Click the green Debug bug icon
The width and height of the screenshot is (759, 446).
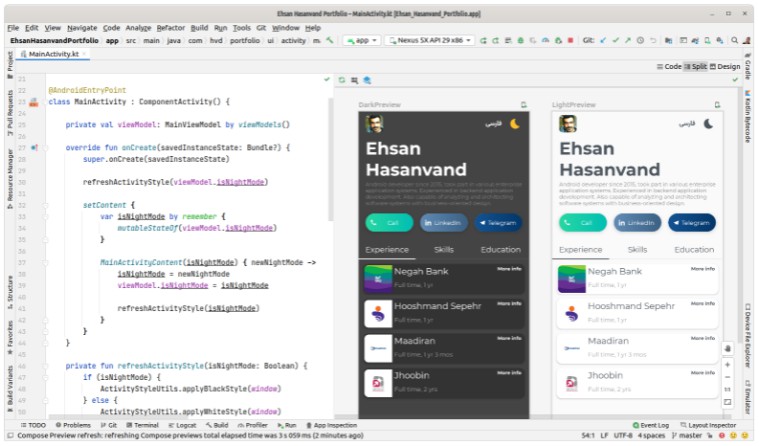pyautogui.click(x=520, y=41)
